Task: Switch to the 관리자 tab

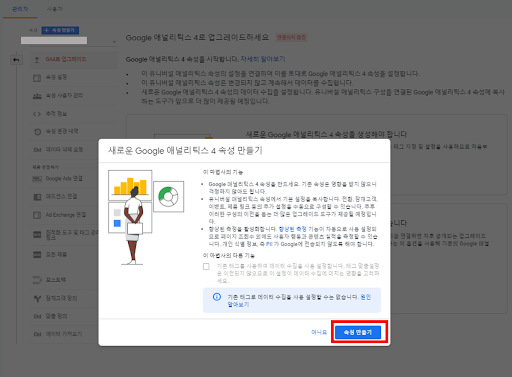Action: click(x=20, y=9)
